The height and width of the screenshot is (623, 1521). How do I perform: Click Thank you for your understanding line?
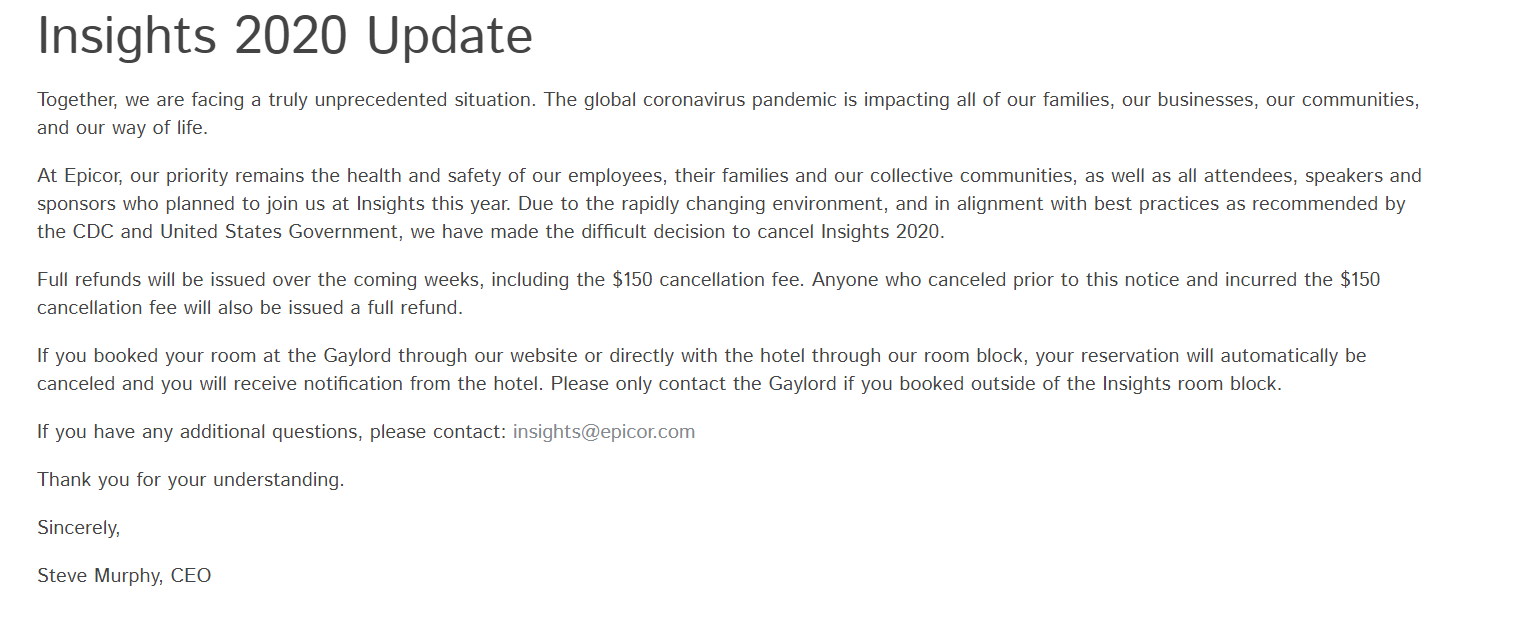point(191,480)
